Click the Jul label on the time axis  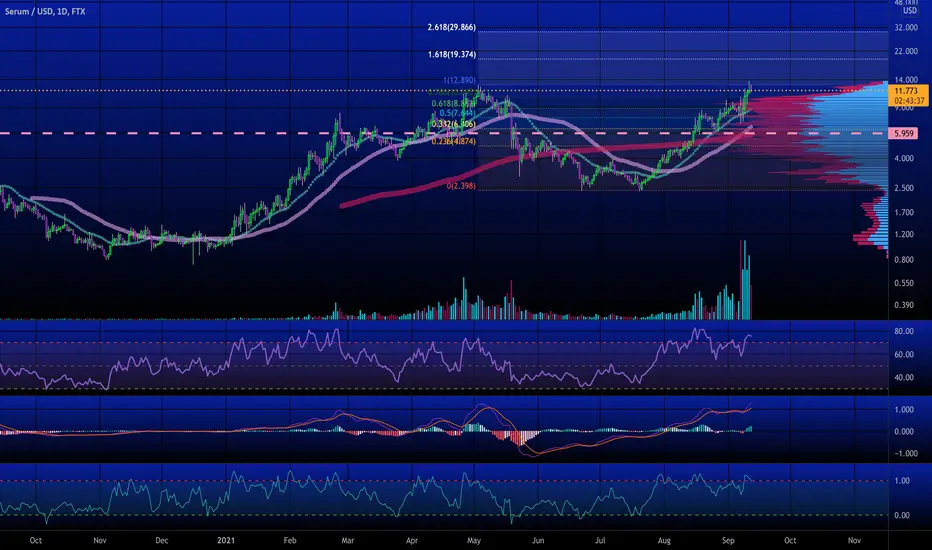600,540
